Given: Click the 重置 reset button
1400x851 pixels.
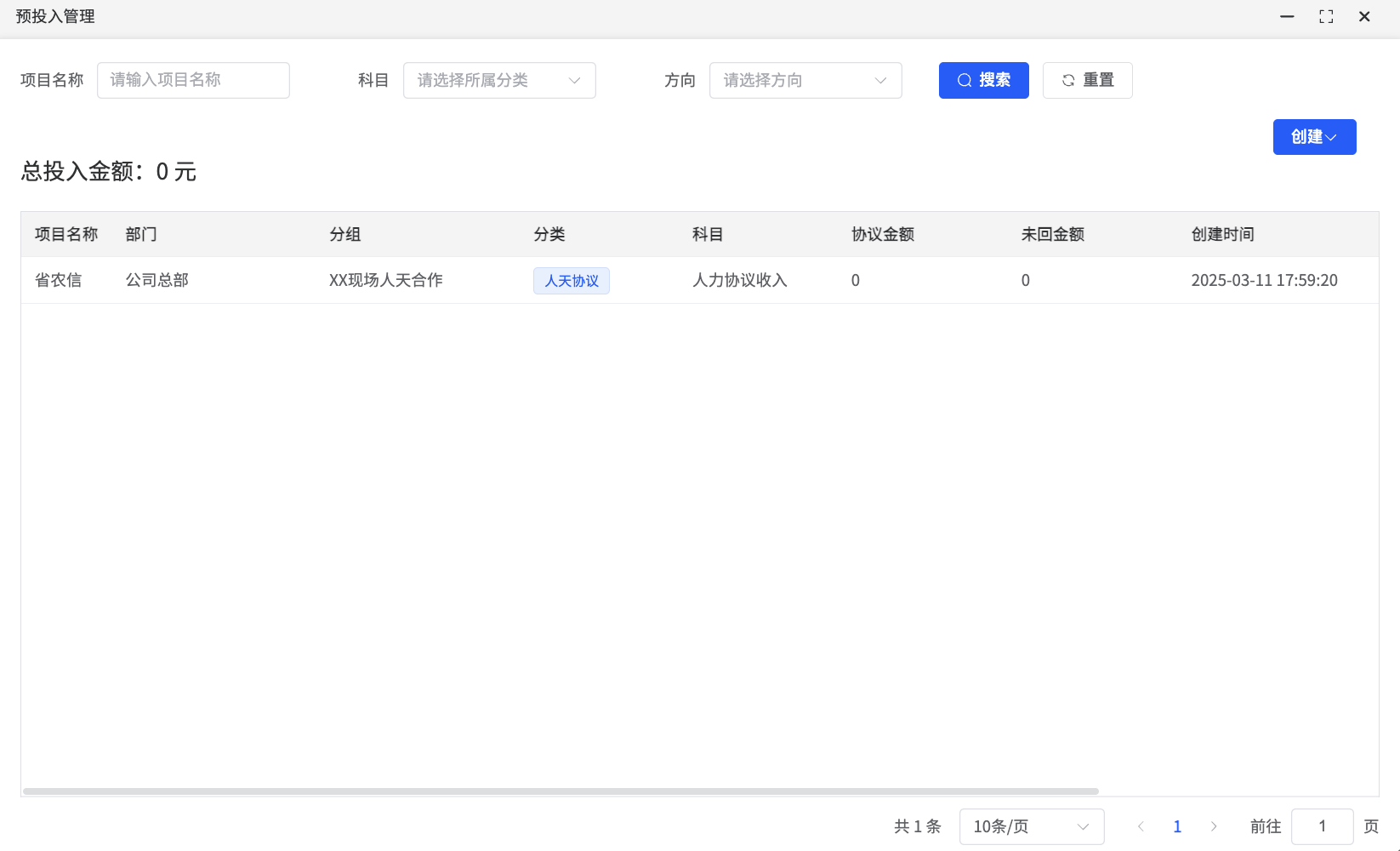Looking at the screenshot, I should coord(1087,80).
